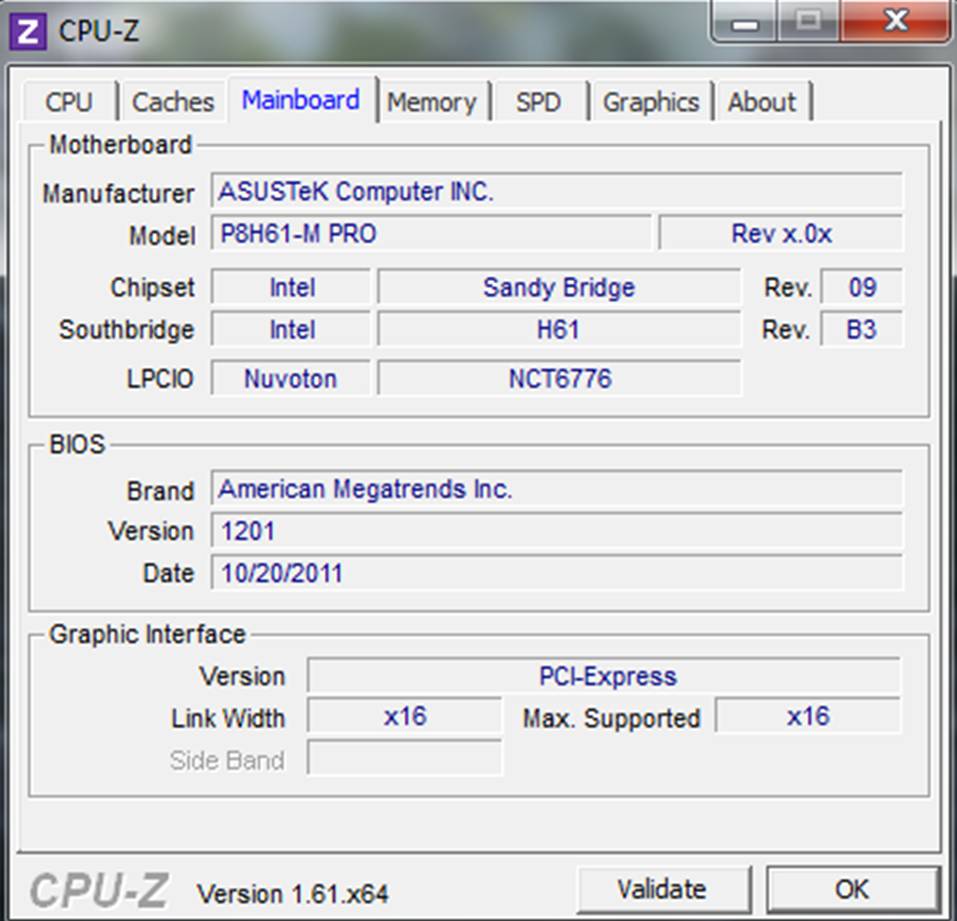Select the BIOS version value 1201
Screen dimensions: 957x921
557,530
